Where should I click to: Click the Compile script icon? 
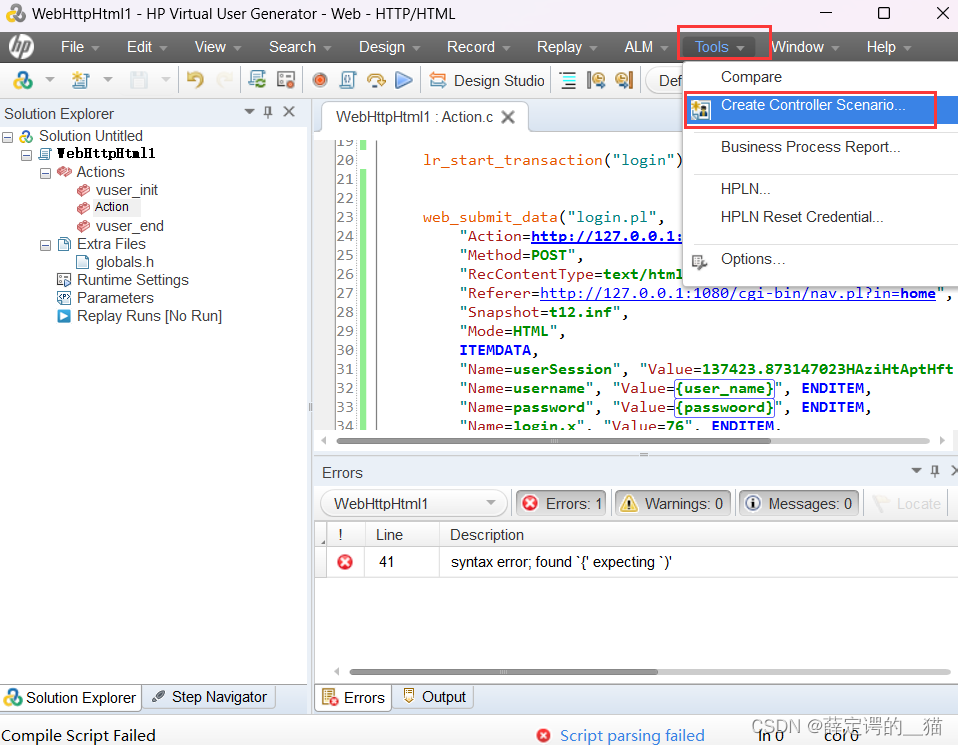click(348, 80)
